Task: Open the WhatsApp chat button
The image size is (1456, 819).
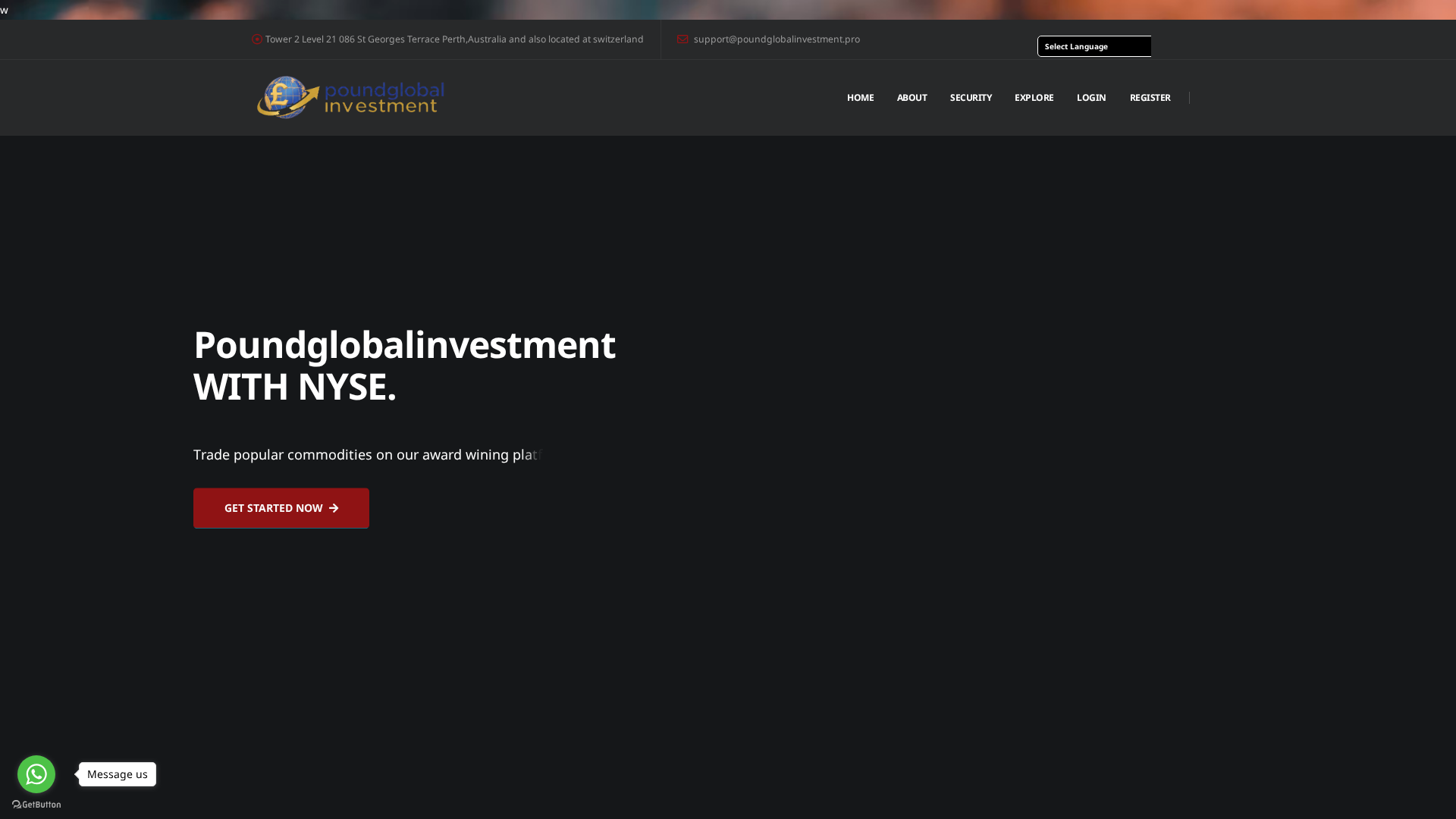Action: coord(36,773)
